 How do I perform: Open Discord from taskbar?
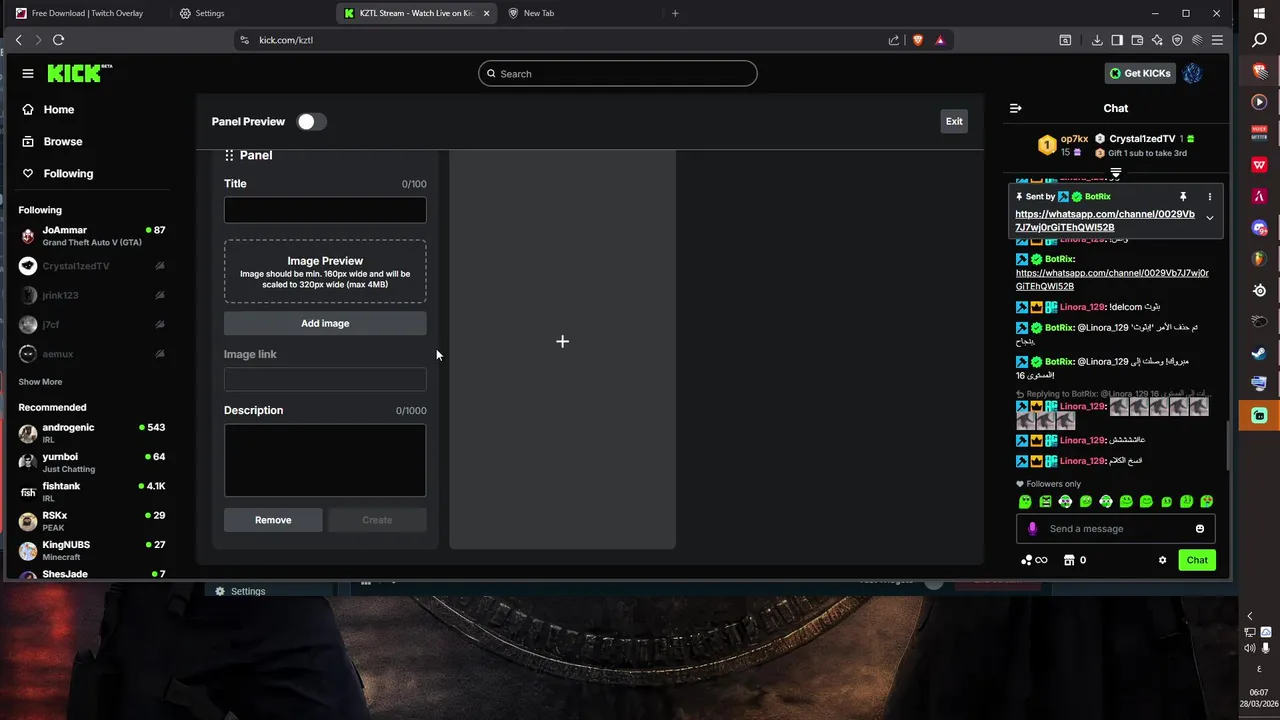[x=1259, y=228]
